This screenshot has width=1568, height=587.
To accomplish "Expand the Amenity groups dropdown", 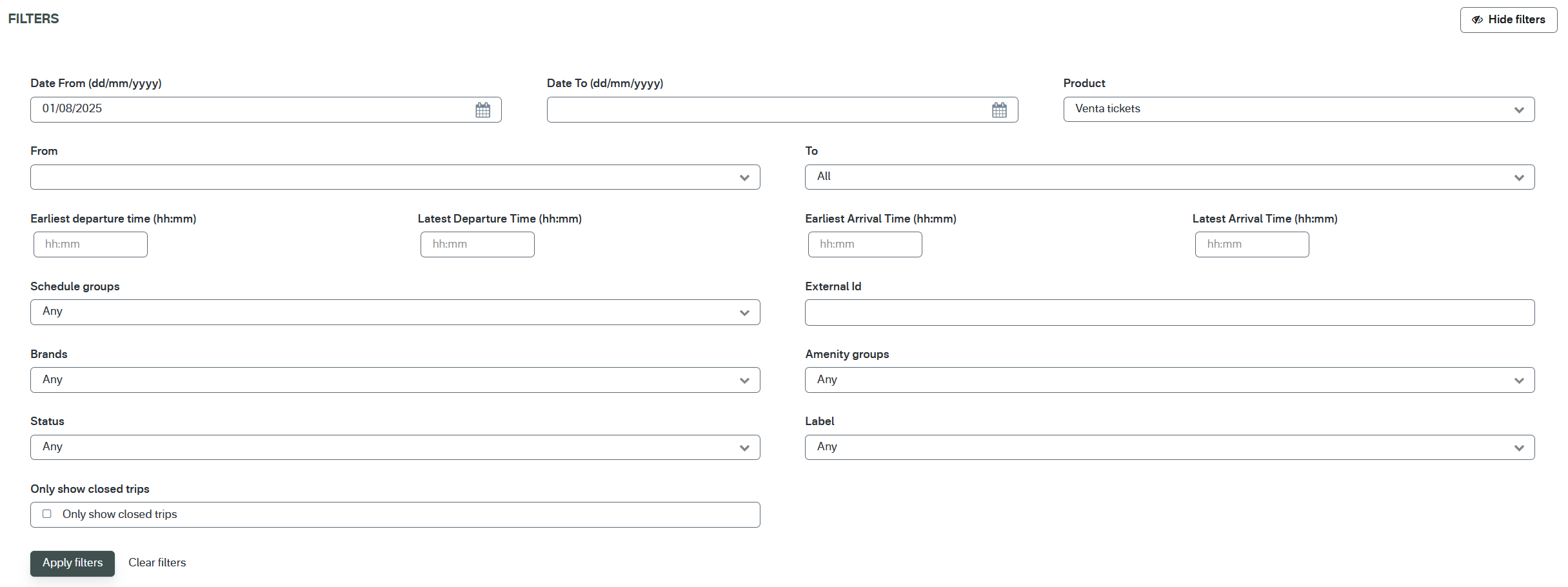I will pyautogui.click(x=1169, y=380).
